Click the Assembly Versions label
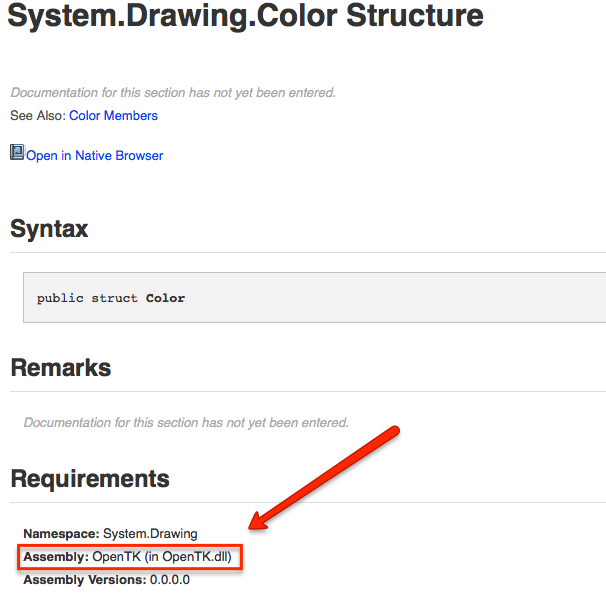Image resolution: width=606 pixels, height=600 pixels. coord(83,580)
